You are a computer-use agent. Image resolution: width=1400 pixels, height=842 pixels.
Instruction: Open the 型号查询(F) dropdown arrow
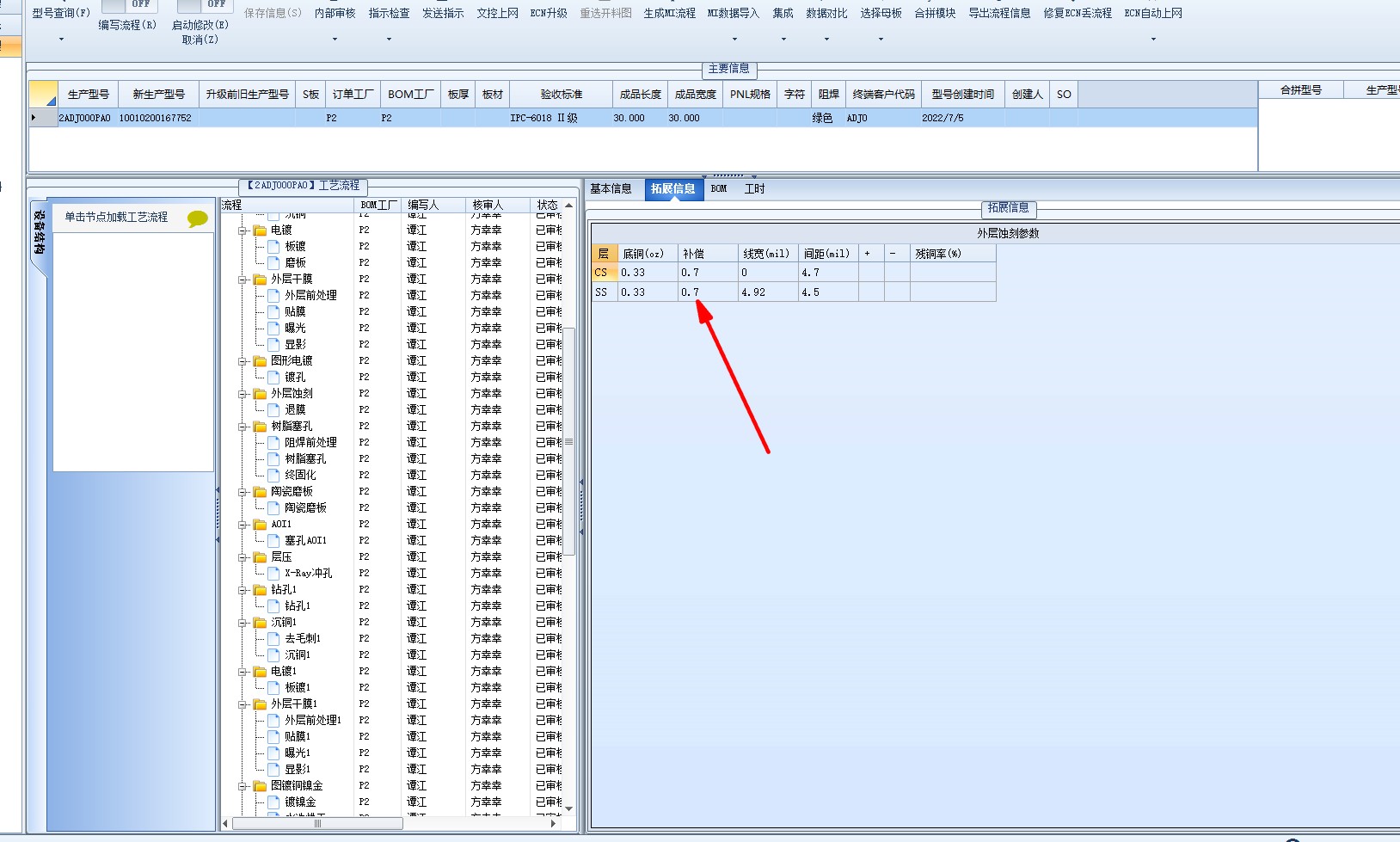[x=61, y=40]
